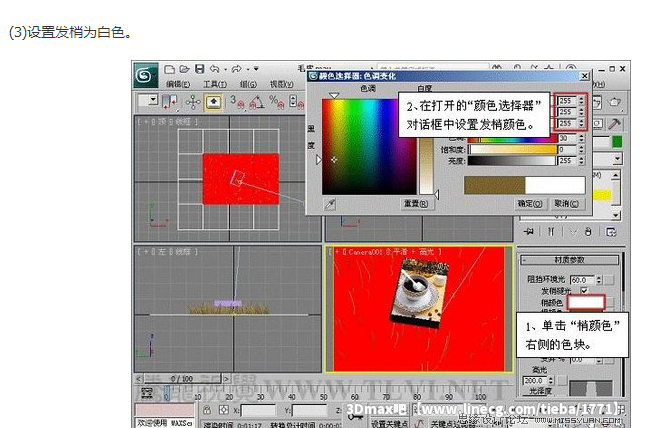Open the undo history dropdown arrow
This screenshot has height=428, width=658.
(x=225, y=69)
